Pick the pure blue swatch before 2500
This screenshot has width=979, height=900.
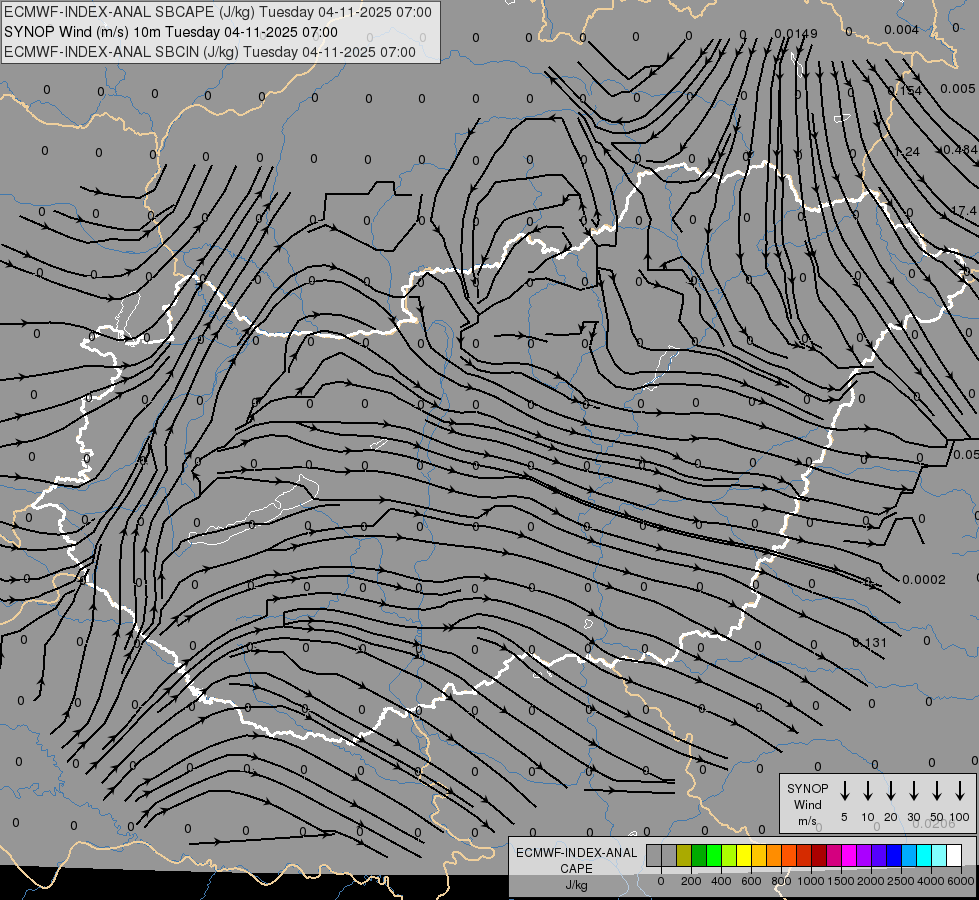[893, 855]
